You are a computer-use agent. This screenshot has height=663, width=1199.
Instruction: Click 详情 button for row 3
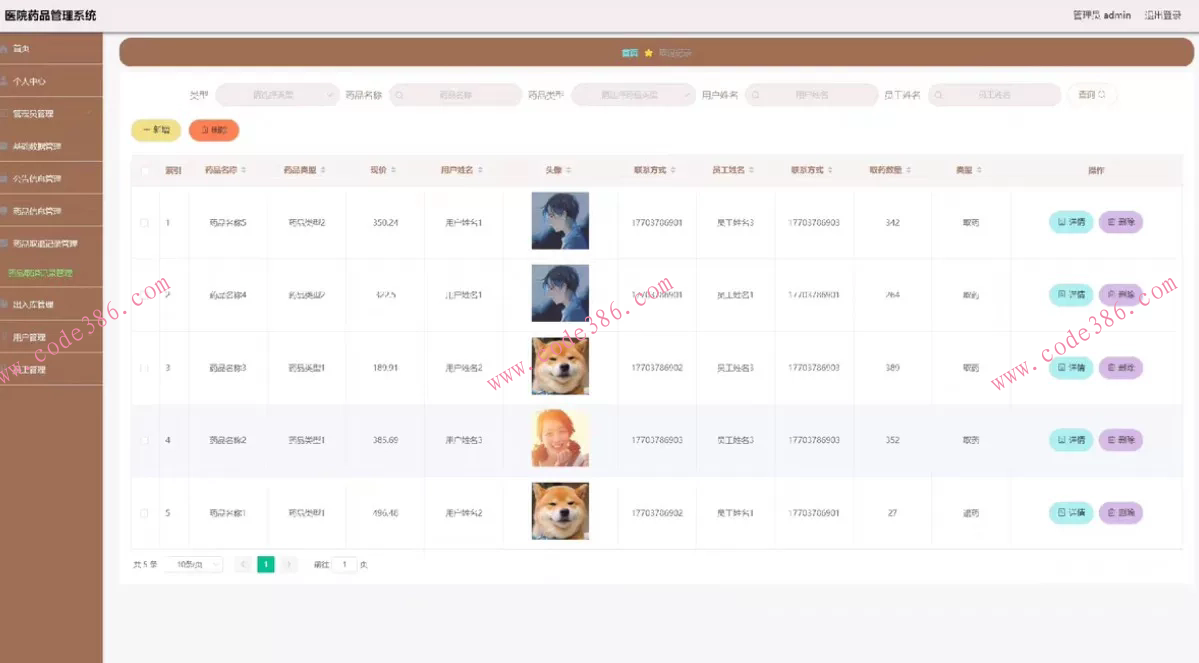click(1070, 368)
